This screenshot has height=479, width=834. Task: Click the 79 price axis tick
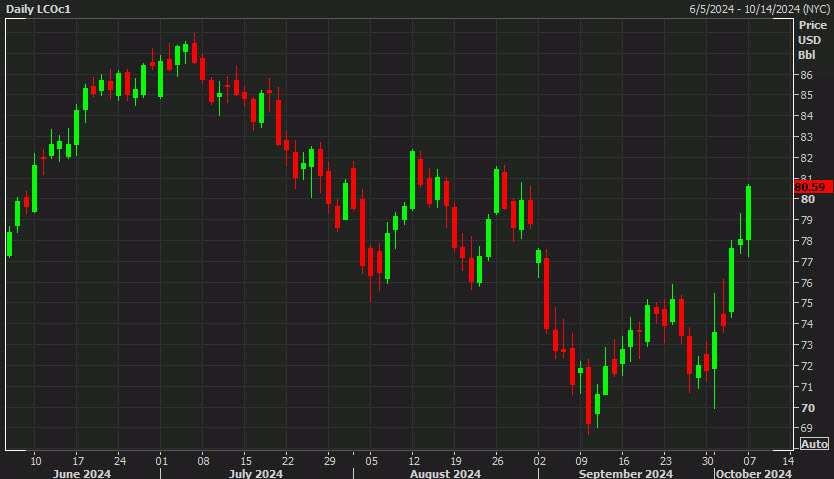tap(806, 220)
